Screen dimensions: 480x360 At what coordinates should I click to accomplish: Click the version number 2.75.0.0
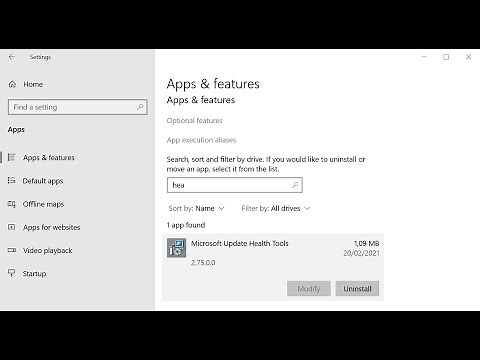(x=203, y=263)
